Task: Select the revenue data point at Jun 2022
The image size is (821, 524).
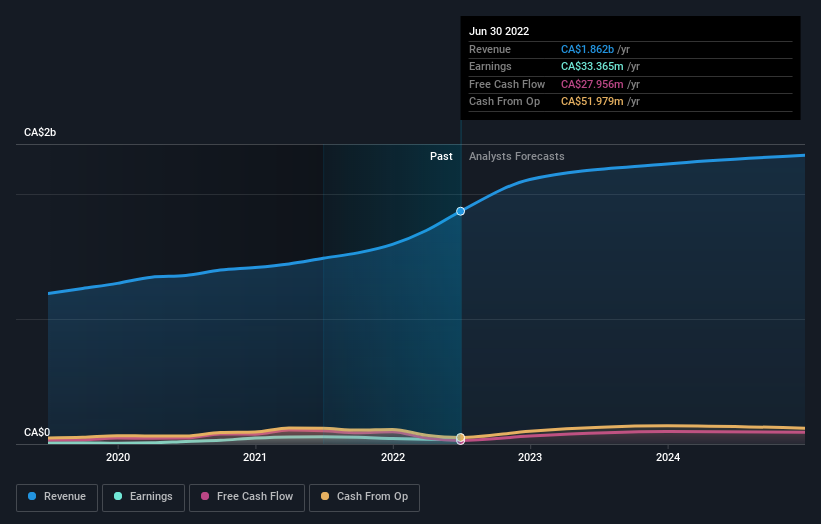Action: click(460, 211)
